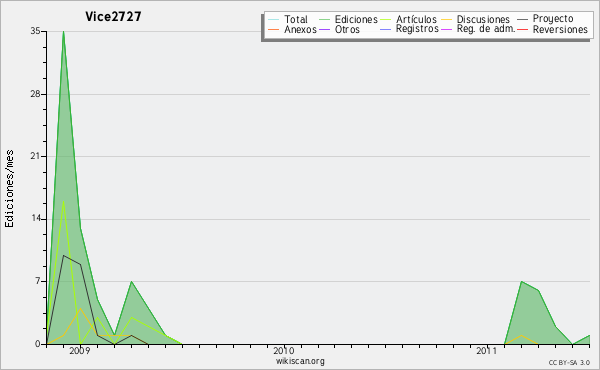
Task: Click the 21 y-axis value
Action: [35, 156]
